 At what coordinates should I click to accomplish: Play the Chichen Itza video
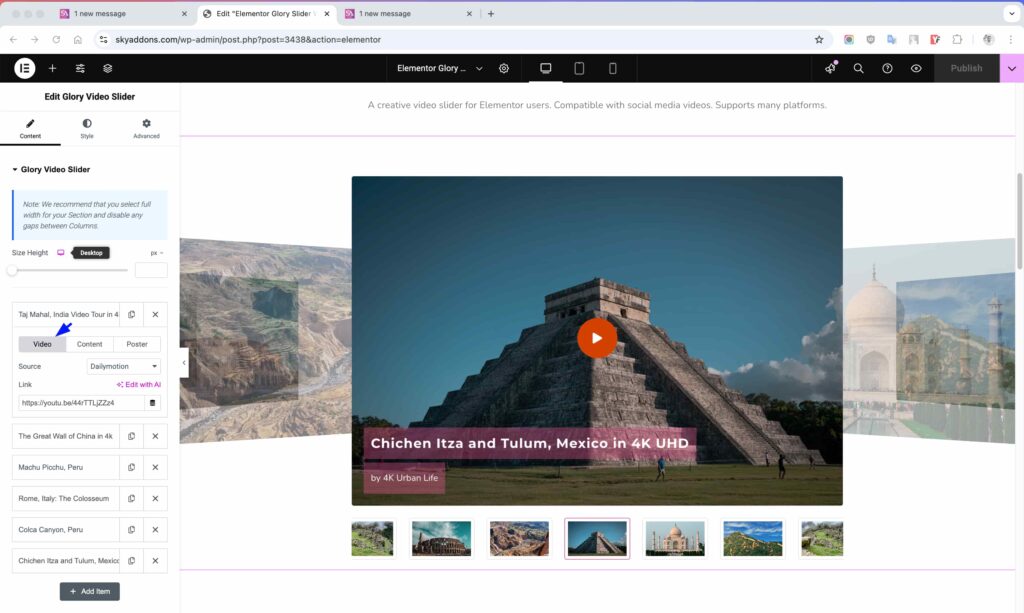597,338
